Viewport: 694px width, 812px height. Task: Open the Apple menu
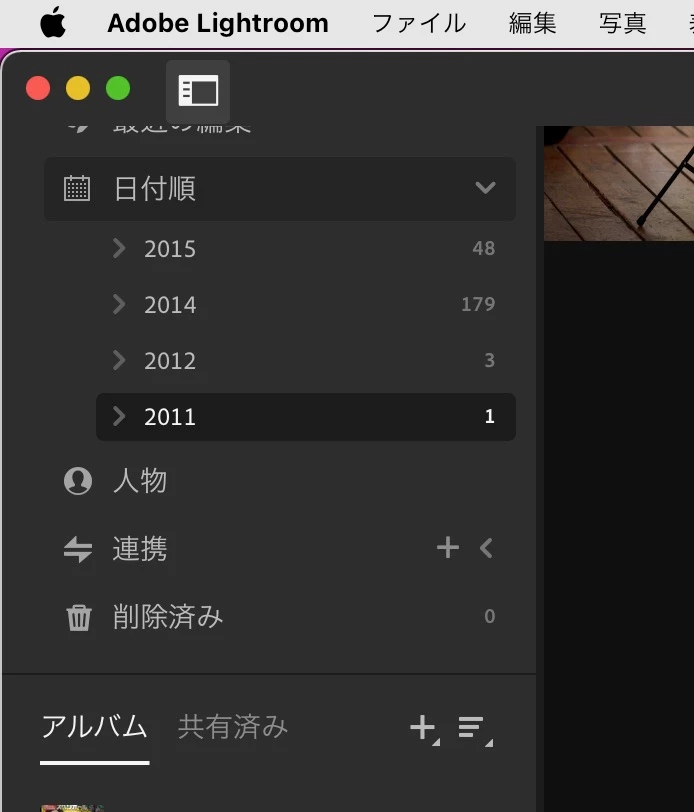[x=53, y=23]
